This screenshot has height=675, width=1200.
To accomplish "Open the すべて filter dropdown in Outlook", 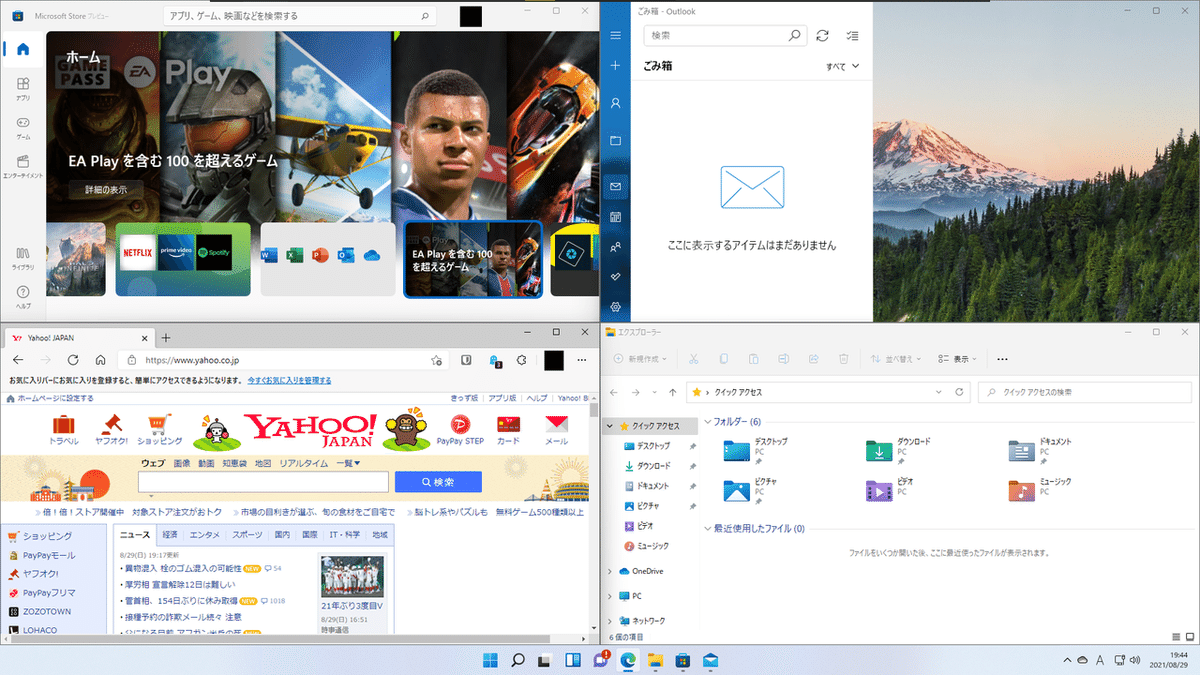I will [x=842, y=66].
